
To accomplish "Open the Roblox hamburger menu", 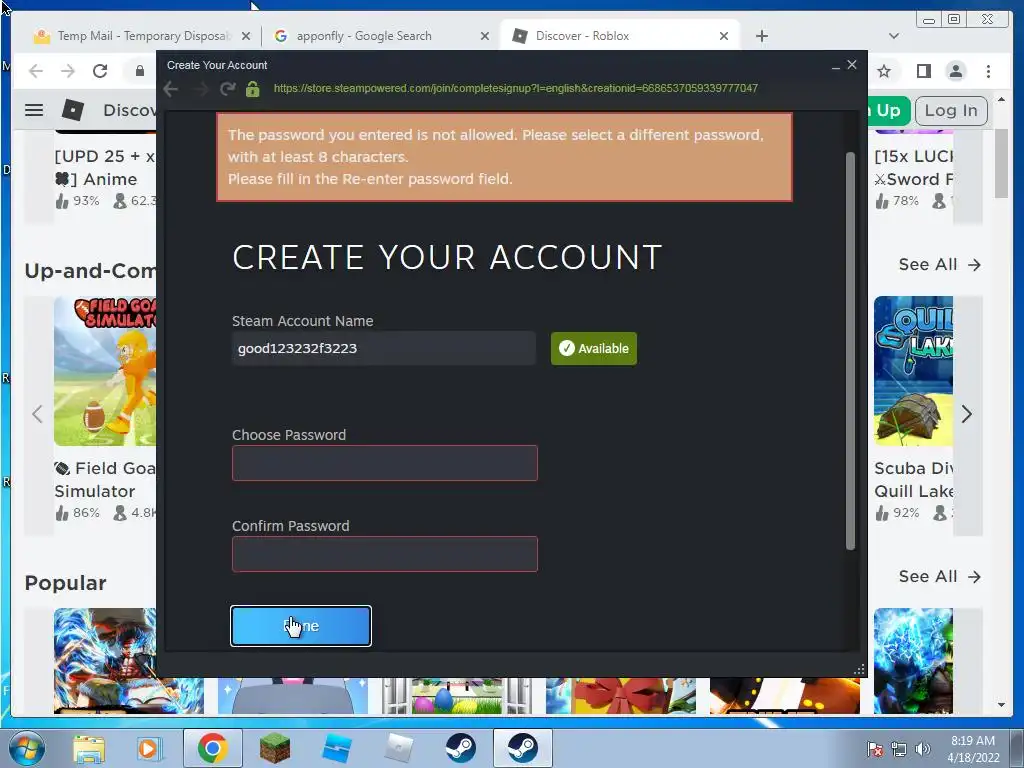I will (x=34, y=110).
